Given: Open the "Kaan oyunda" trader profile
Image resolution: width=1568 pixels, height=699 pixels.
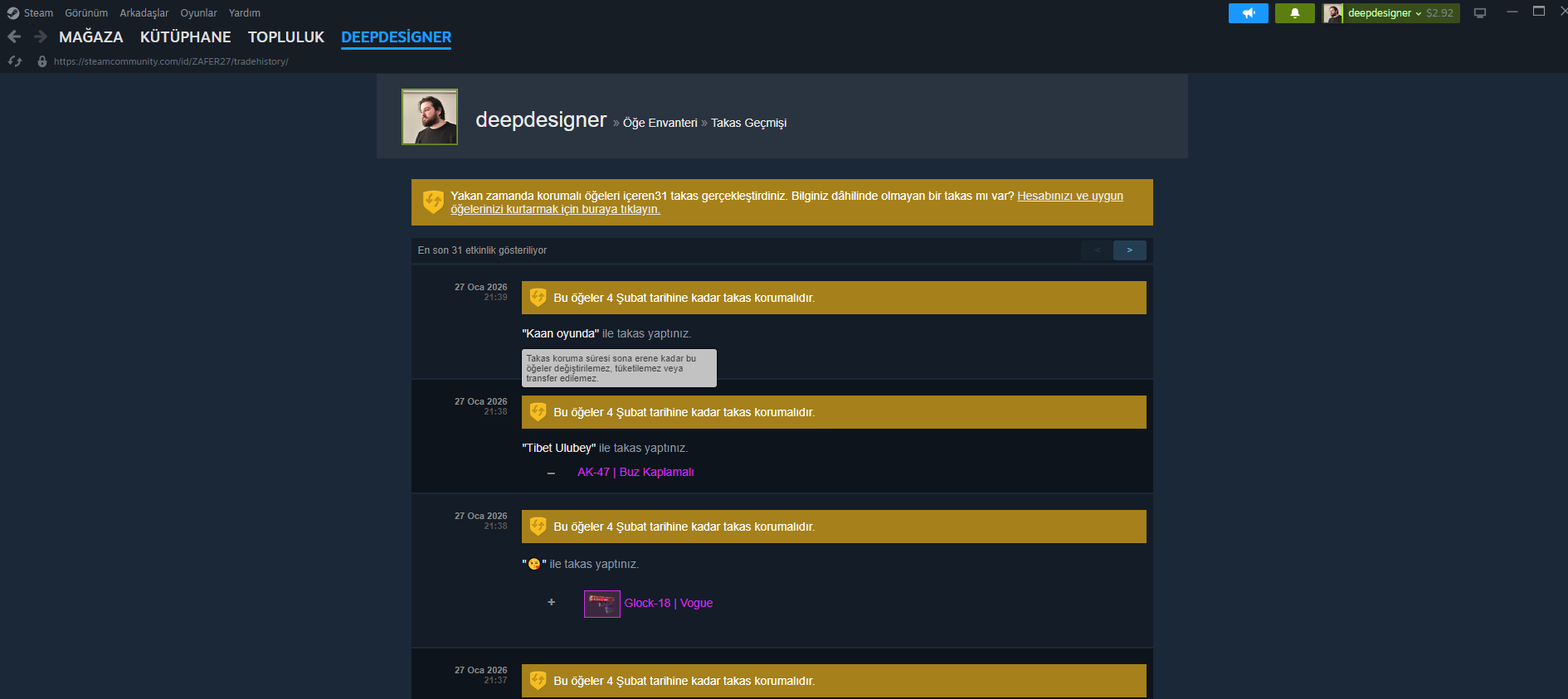Looking at the screenshot, I should [x=561, y=333].
